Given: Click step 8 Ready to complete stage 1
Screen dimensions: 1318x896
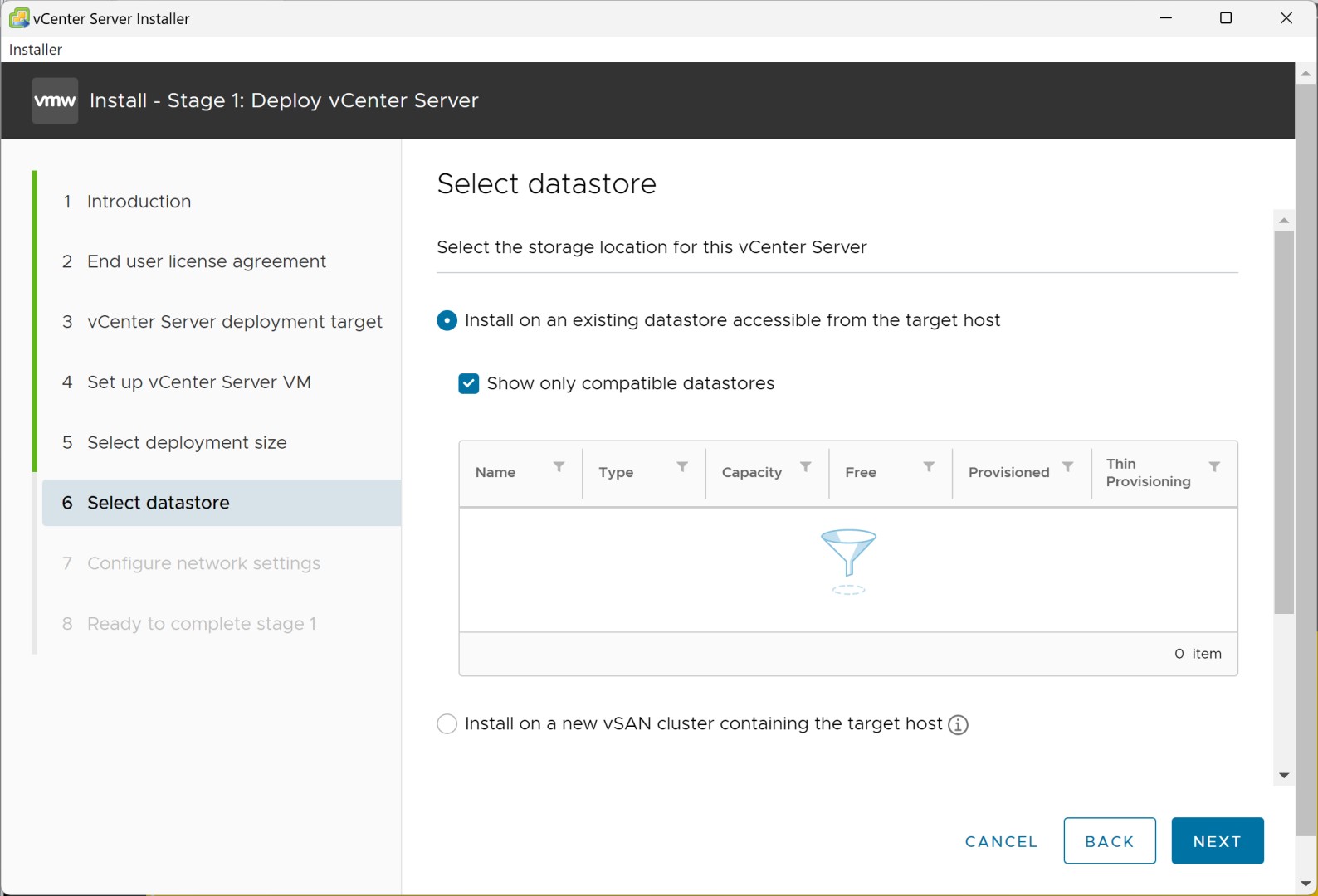Looking at the screenshot, I should (x=202, y=624).
